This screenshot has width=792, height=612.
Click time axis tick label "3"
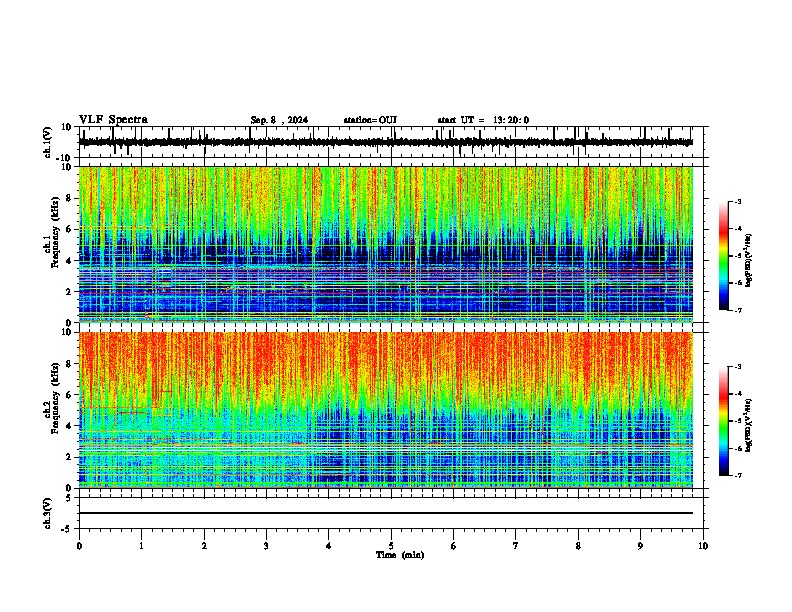(x=266, y=546)
